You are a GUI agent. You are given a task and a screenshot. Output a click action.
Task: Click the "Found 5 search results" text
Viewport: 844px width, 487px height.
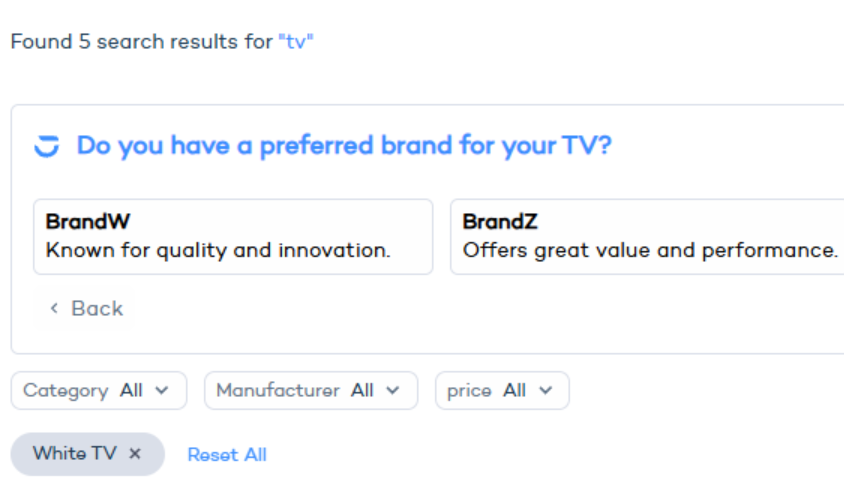tap(140, 42)
